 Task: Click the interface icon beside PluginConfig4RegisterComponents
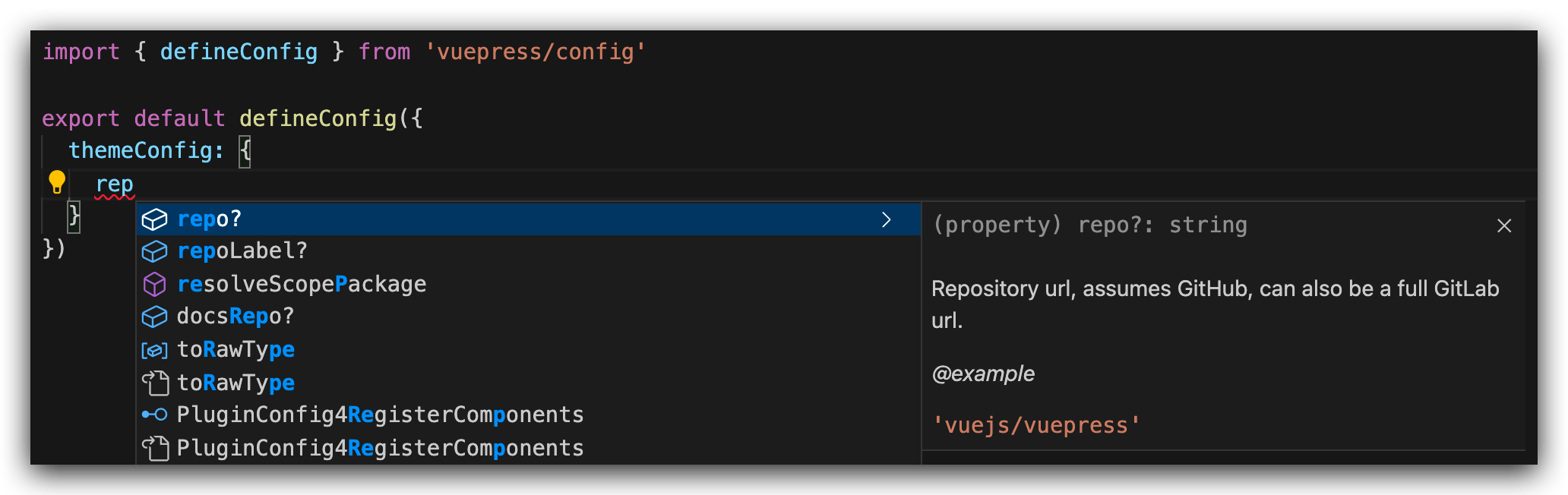coord(154,415)
